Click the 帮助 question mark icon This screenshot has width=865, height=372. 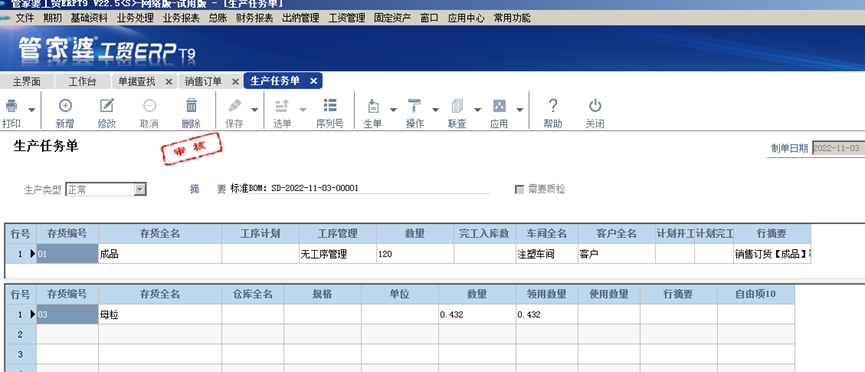(553, 105)
